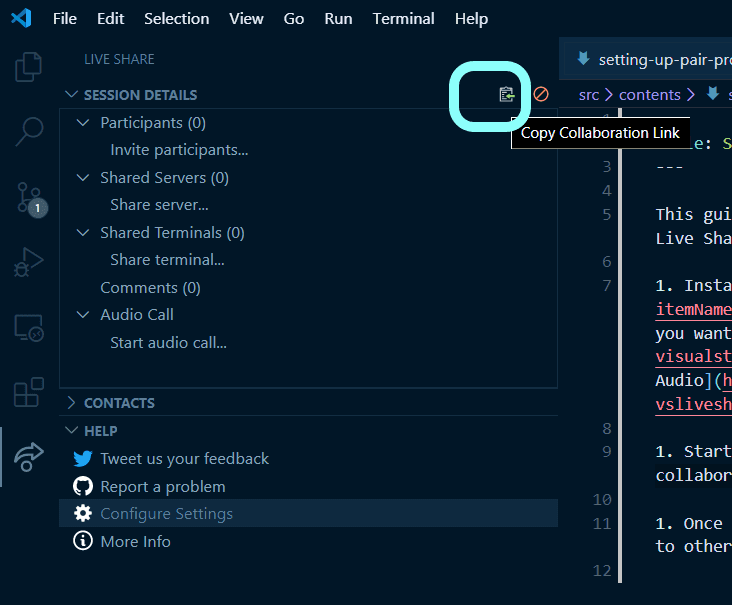732x605 pixels.
Task: Select Configure Settings in Help
Action: tap(166, 514)
